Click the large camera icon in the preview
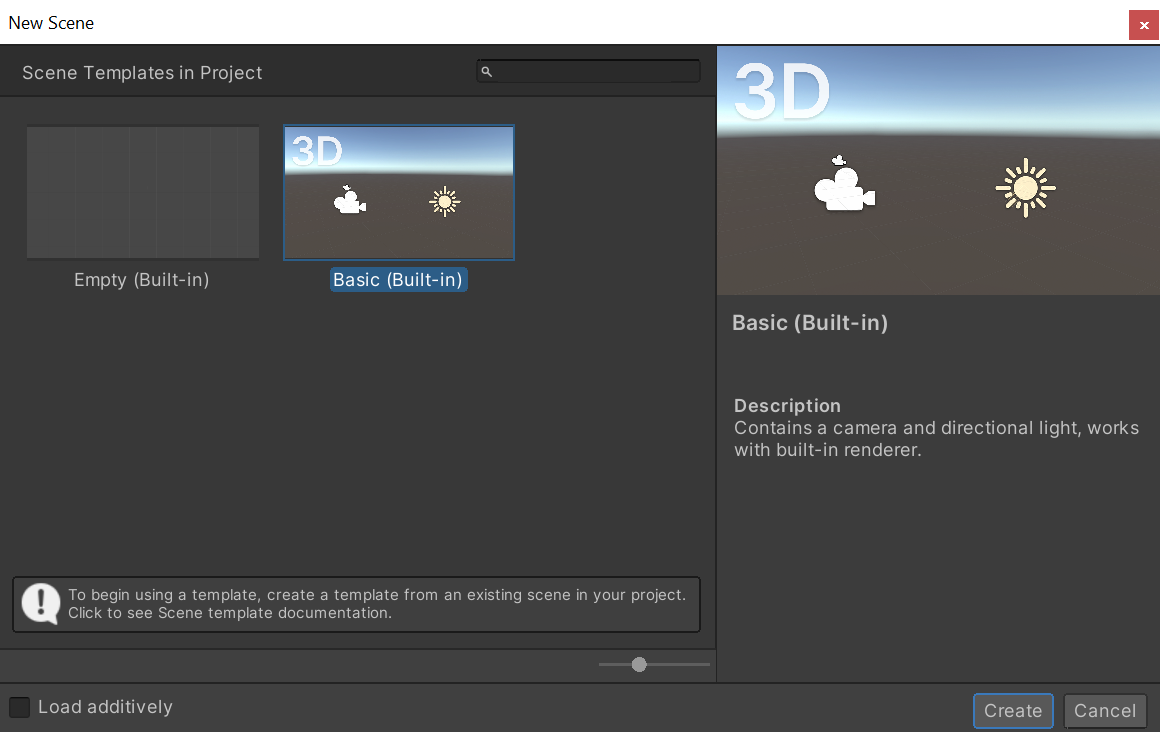Screen dimensions: 1160x732 click(x=844, y=185)
